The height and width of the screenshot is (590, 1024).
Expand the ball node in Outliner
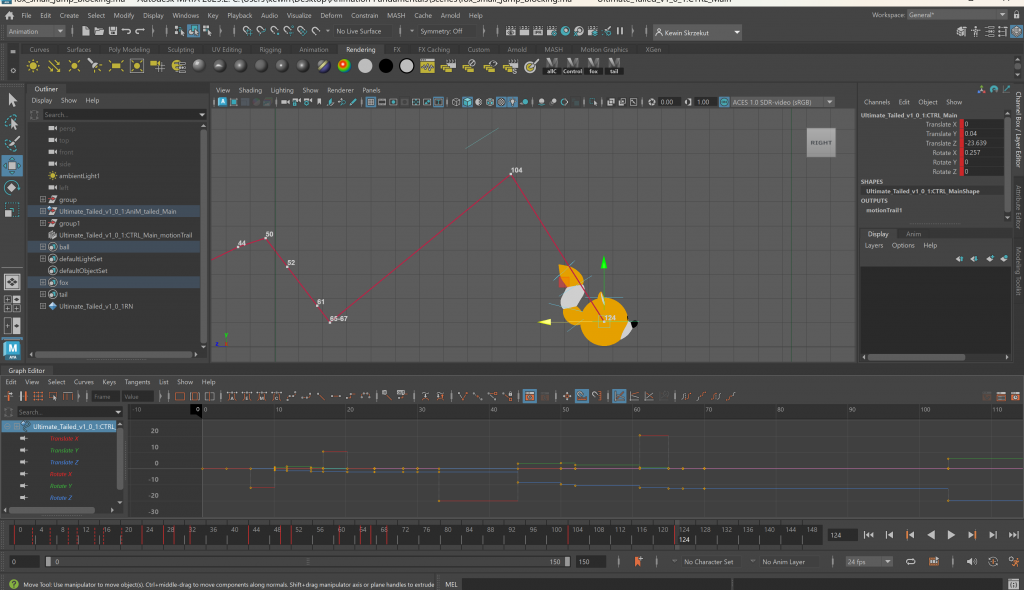coord(43,247)
